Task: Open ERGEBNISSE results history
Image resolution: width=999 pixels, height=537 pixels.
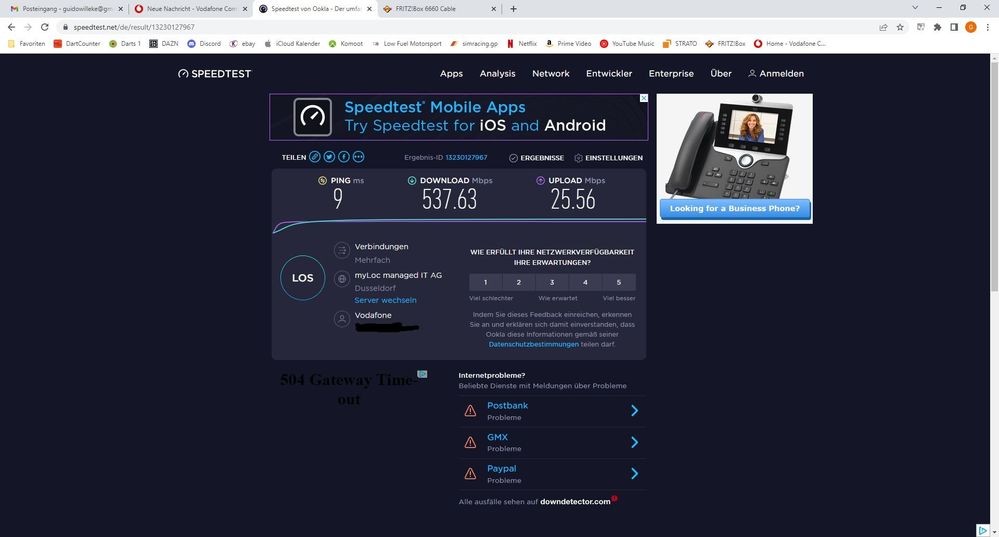Action: point(536,158)
